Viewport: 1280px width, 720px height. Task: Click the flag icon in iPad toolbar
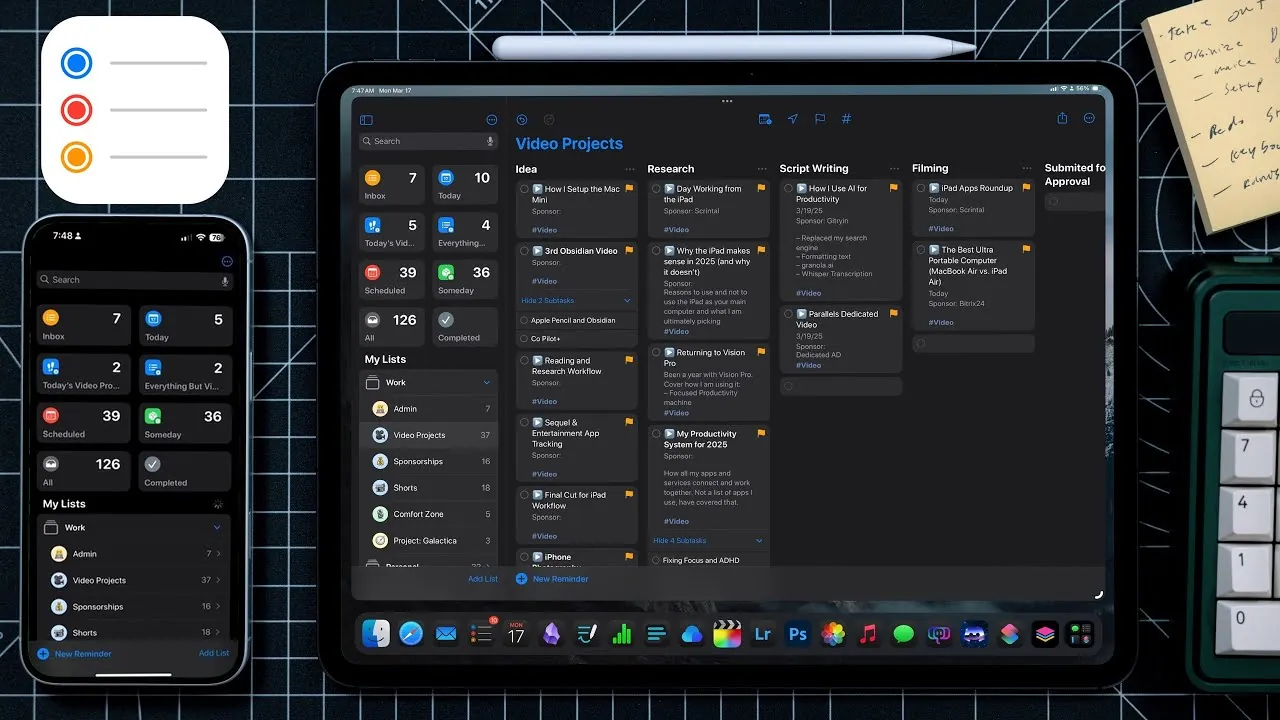point(820,119)
